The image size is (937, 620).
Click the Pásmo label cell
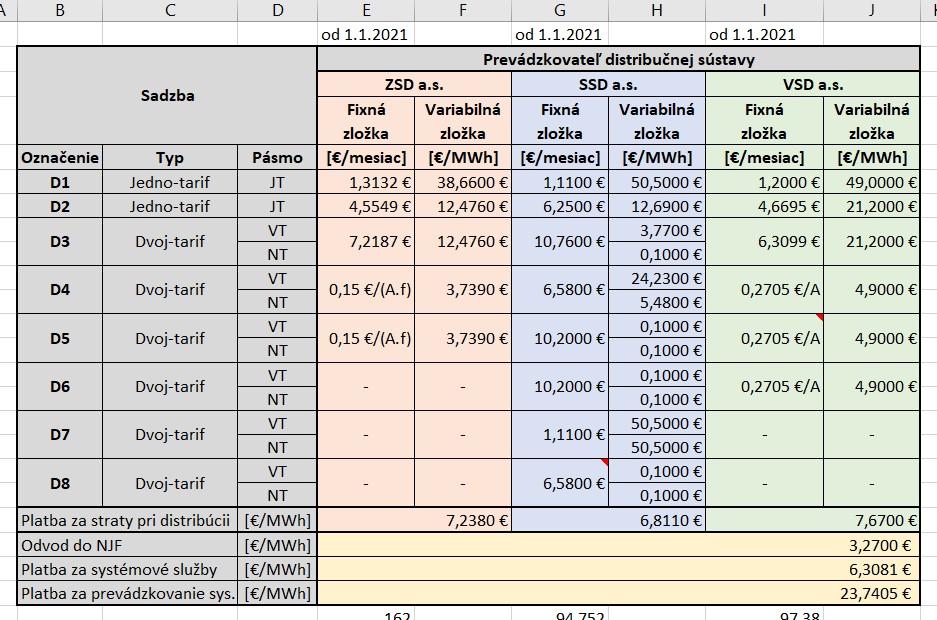pos(277,158)
